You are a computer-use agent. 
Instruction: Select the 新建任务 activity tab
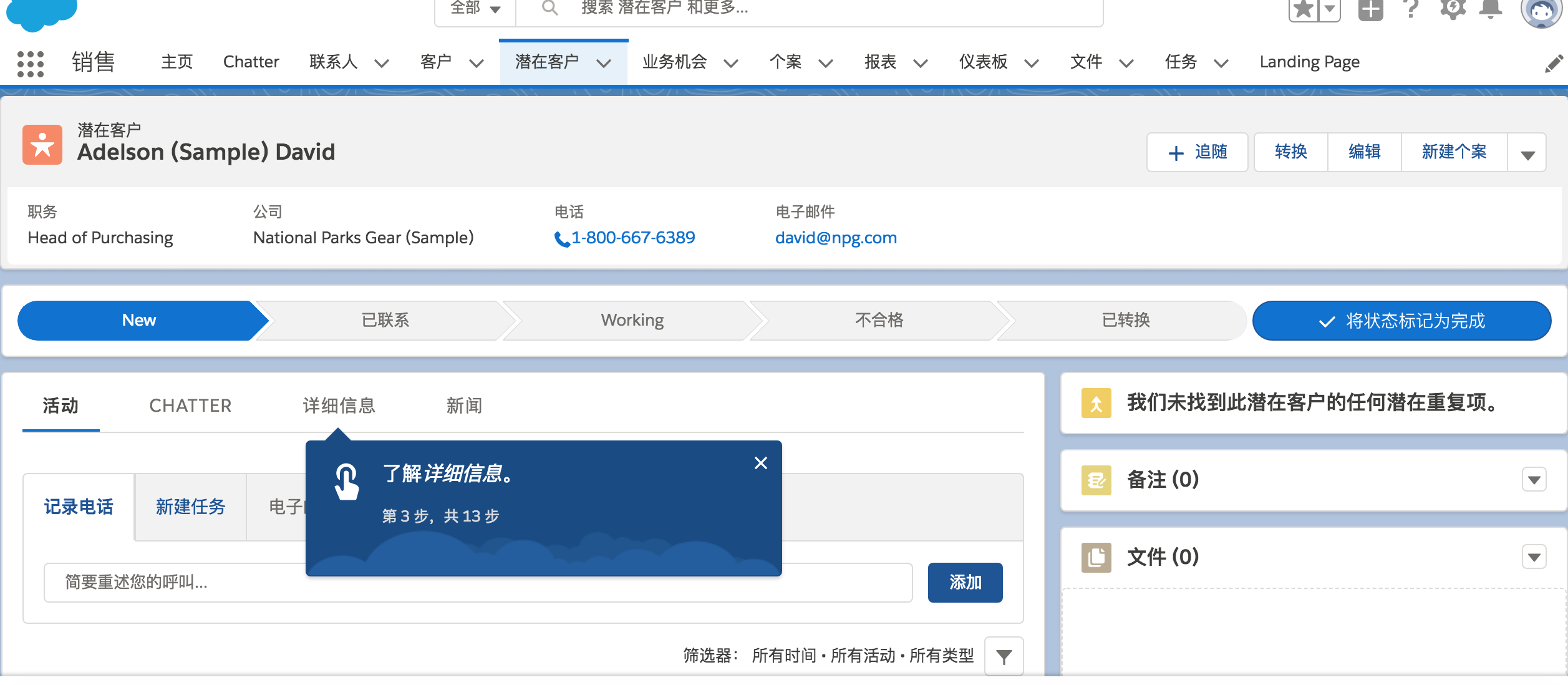coord(190,507)
